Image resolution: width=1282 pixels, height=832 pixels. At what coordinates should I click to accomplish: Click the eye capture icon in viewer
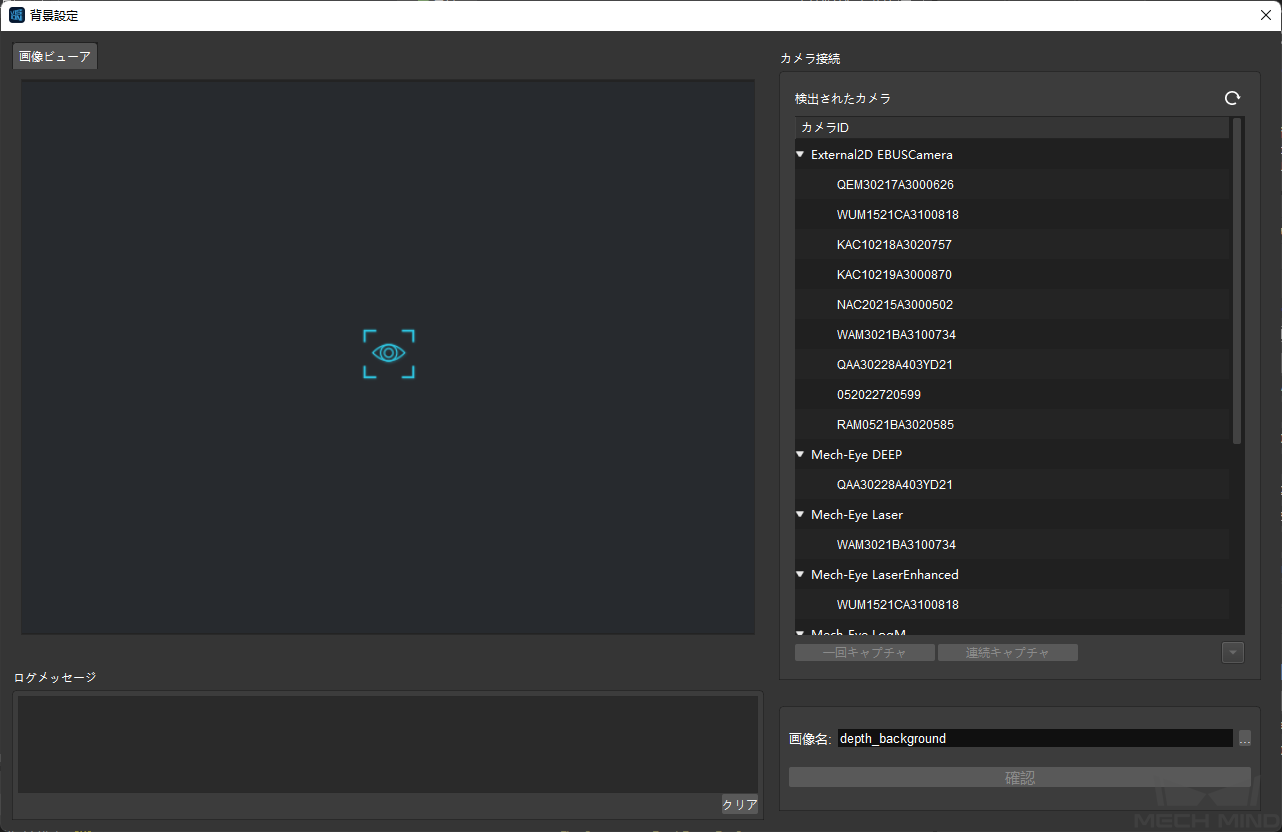click(x=389, y=354)
